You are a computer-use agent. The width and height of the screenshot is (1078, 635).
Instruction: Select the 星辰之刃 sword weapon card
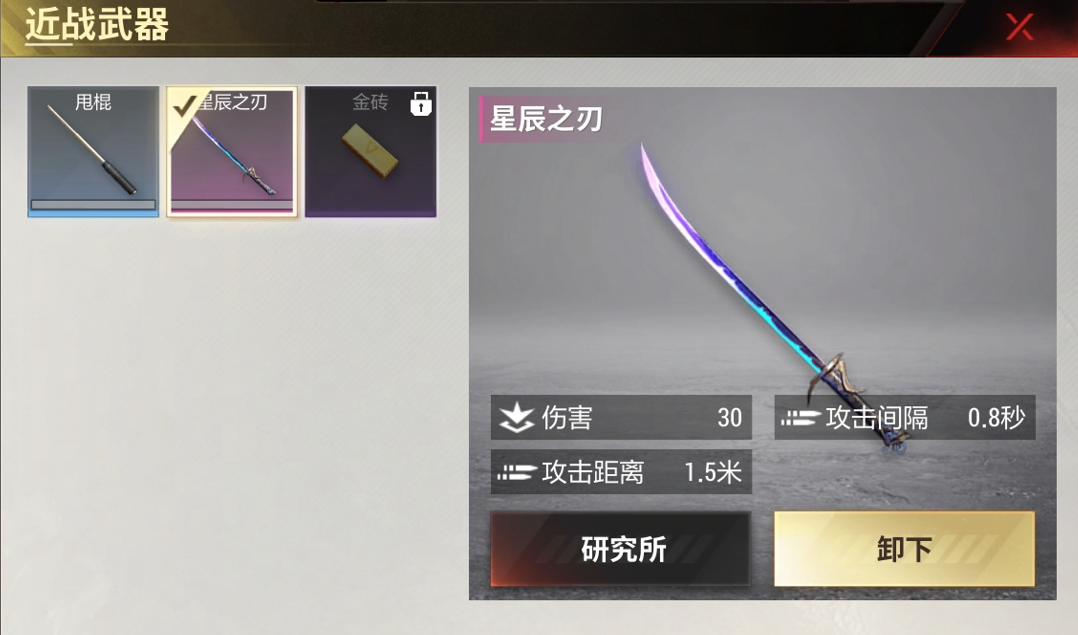[232, 151]
